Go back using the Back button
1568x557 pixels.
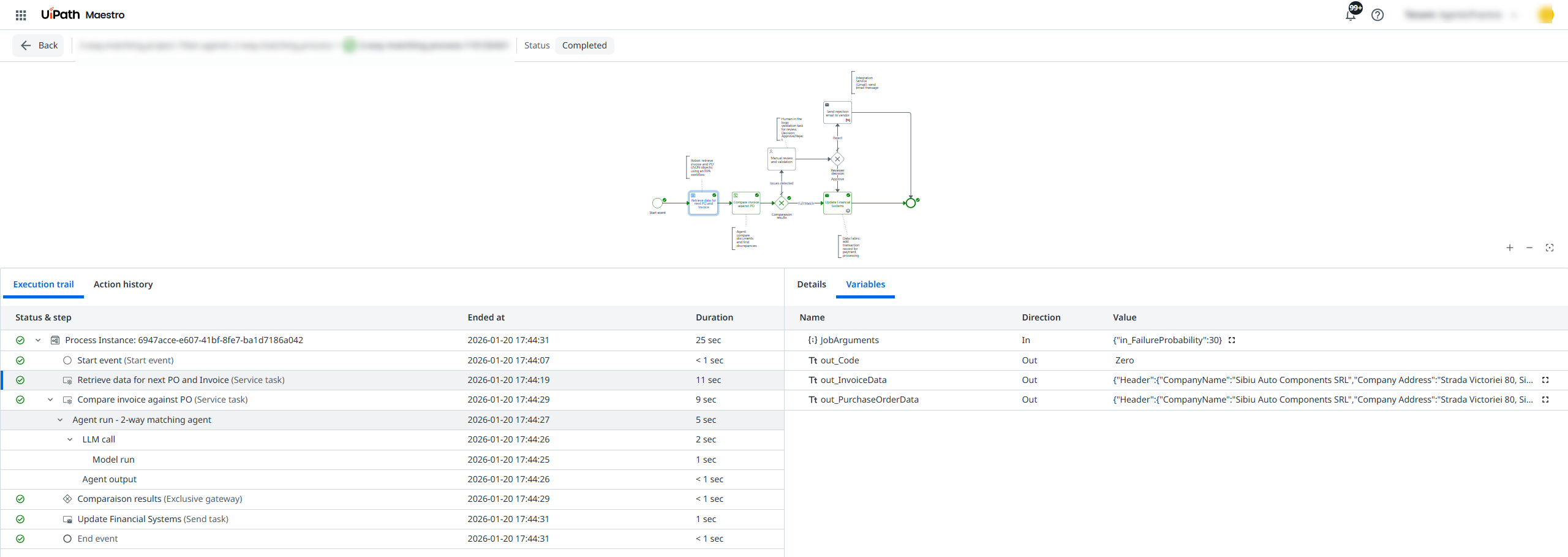tap(39, 45)
